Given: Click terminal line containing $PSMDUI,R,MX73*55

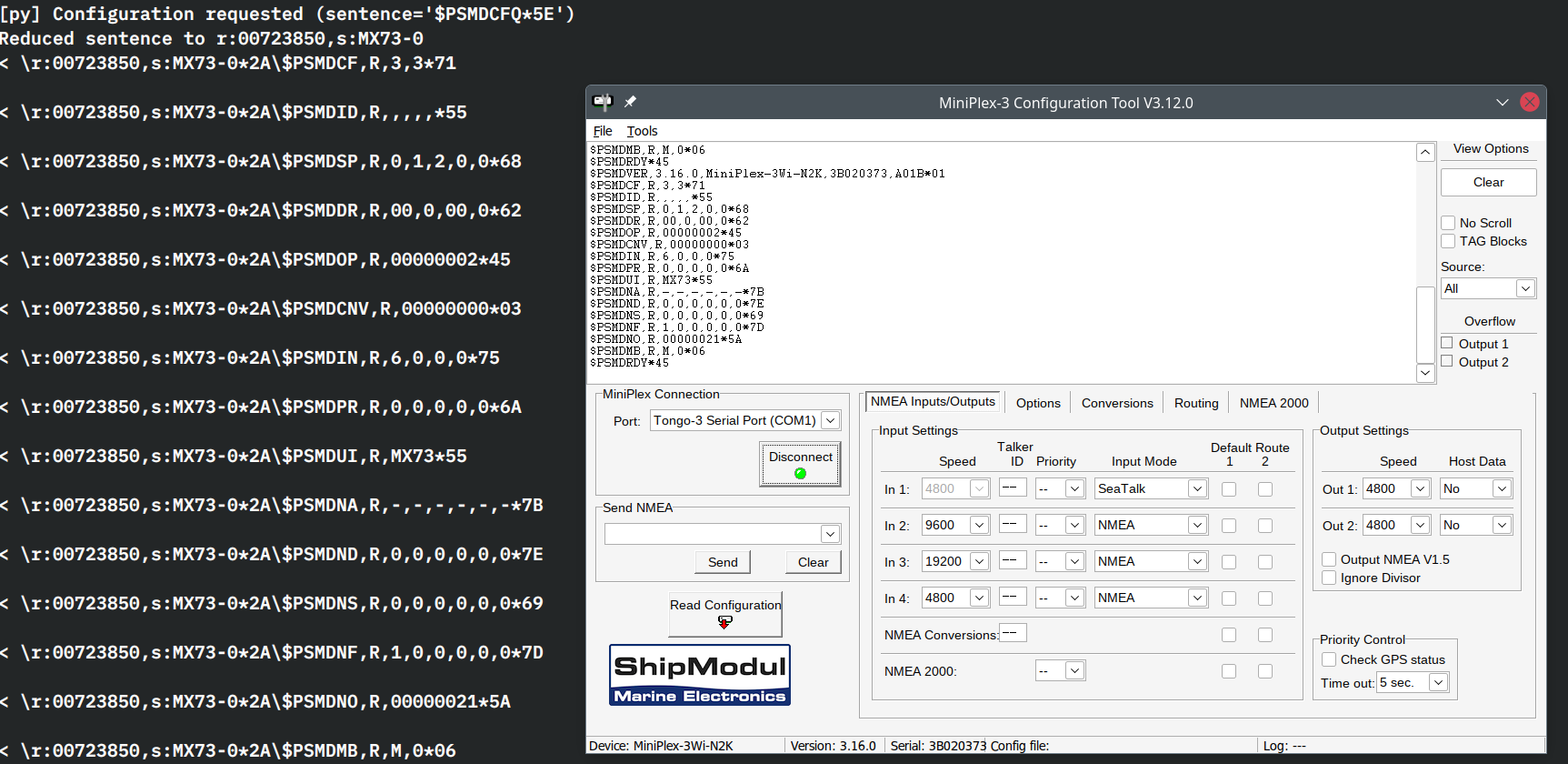Looking at the screenshot, I should tap(234, 456).
